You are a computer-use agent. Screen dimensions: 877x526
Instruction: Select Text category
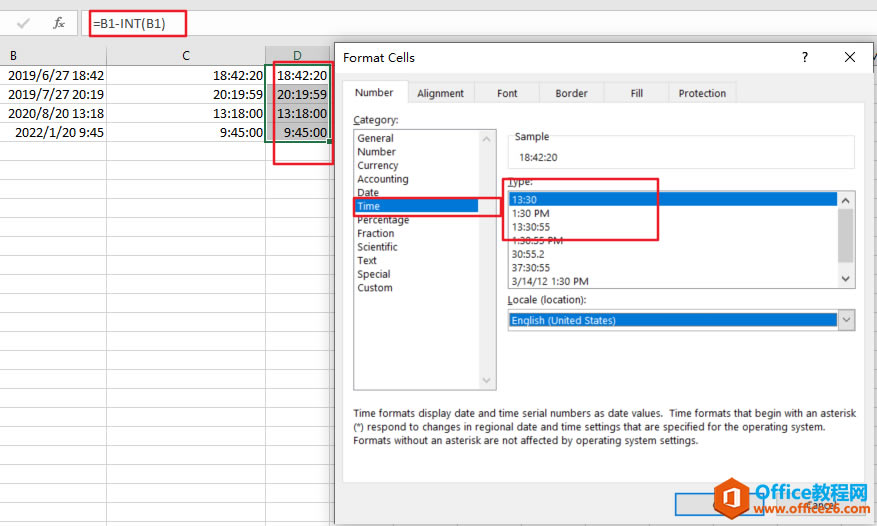[417, 261]
